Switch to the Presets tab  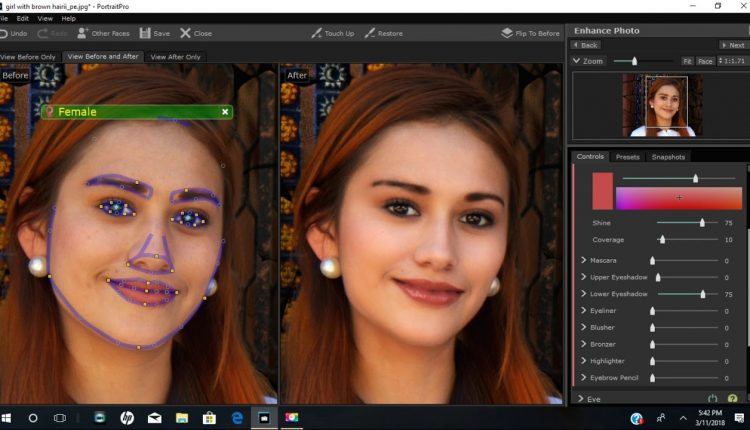pos(628,157)
